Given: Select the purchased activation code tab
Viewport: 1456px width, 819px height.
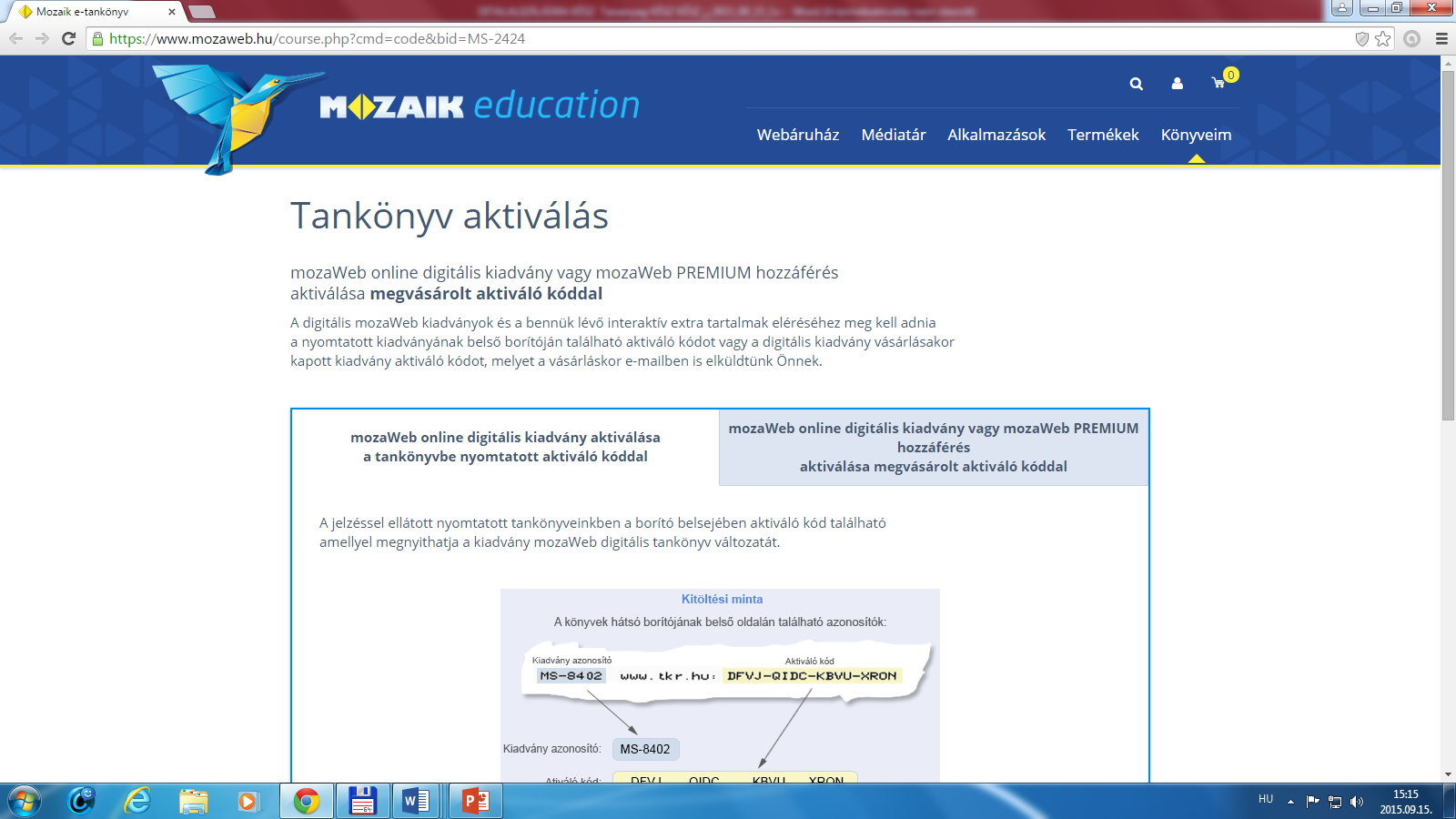Looking at the screenshot, I should [x=934, y=447].
